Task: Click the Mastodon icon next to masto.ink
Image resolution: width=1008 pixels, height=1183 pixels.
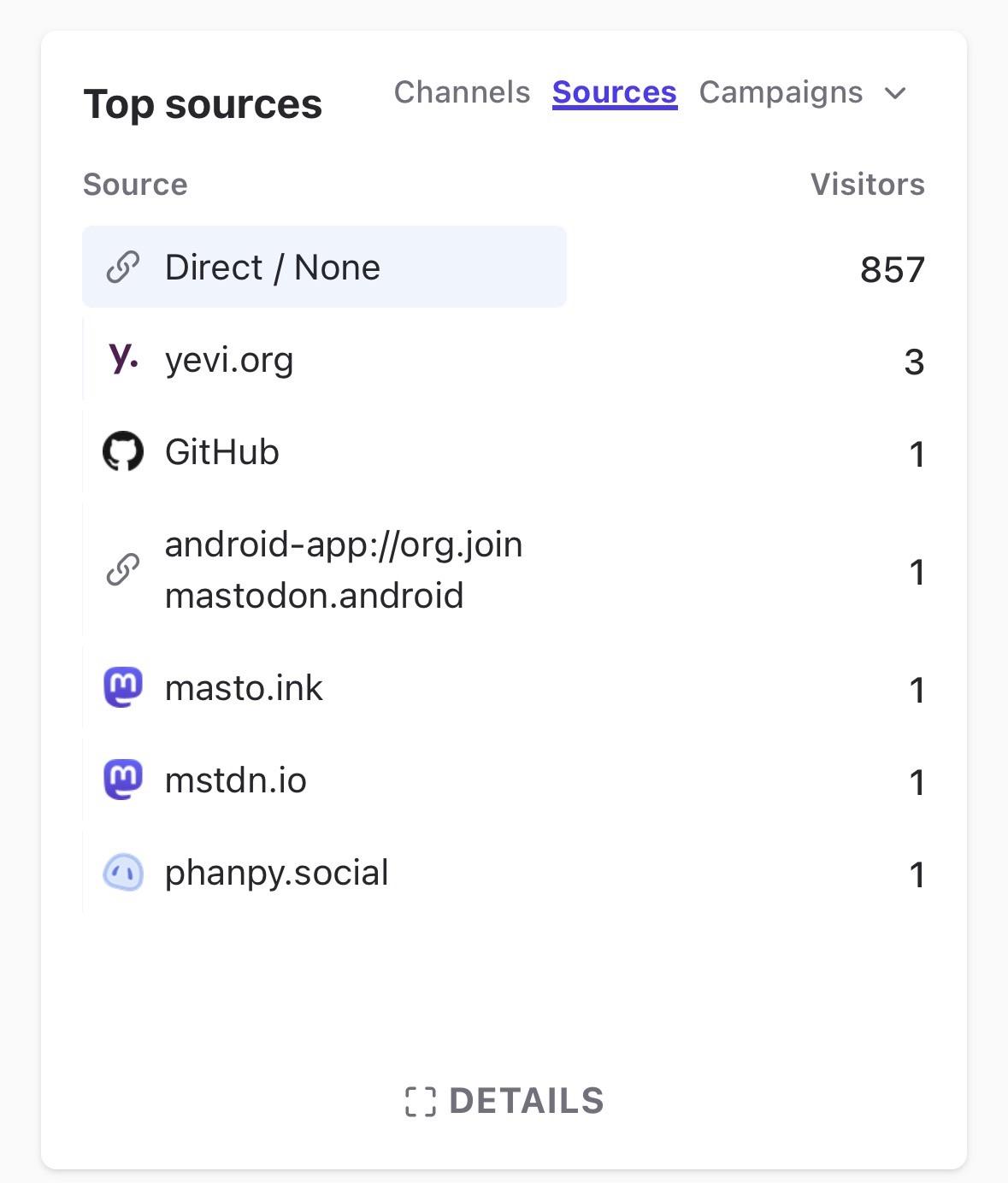Action: (x=123, y=687)
